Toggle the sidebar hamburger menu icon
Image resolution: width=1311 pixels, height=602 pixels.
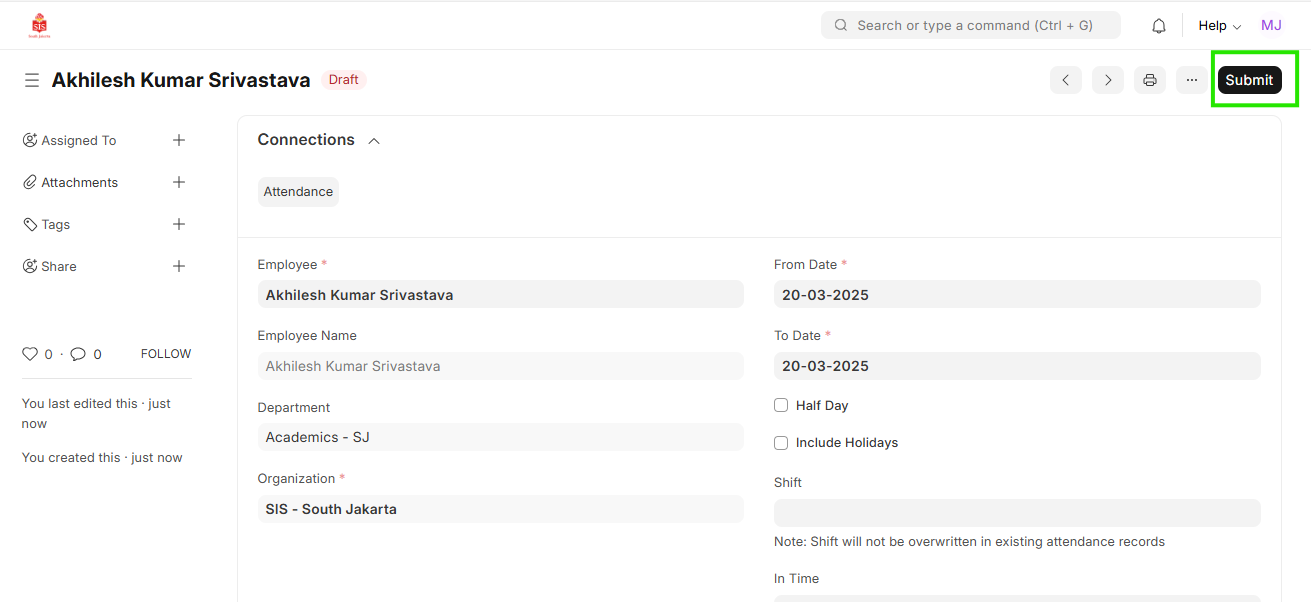(x=32, y=80)
